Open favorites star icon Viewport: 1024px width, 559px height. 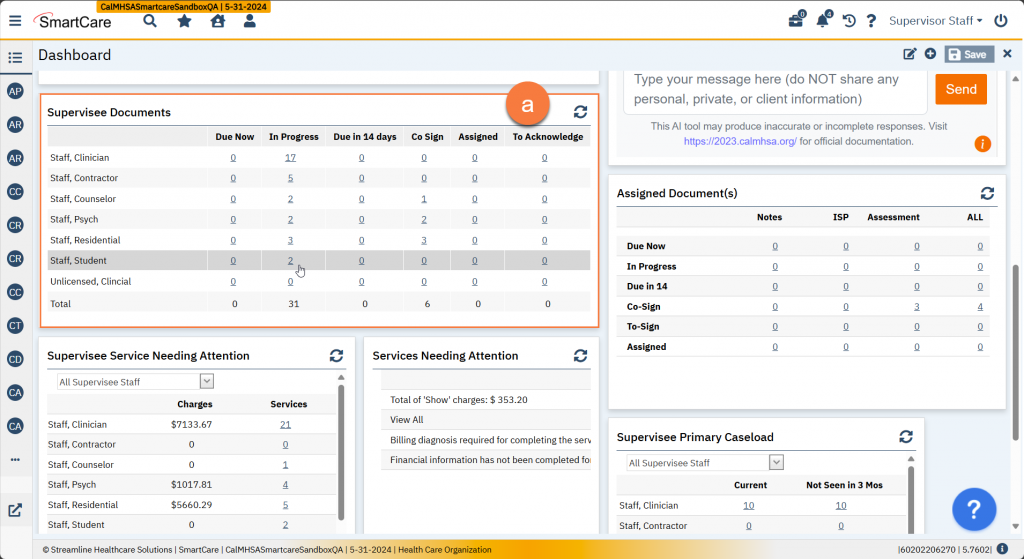[x=184, y=20]
